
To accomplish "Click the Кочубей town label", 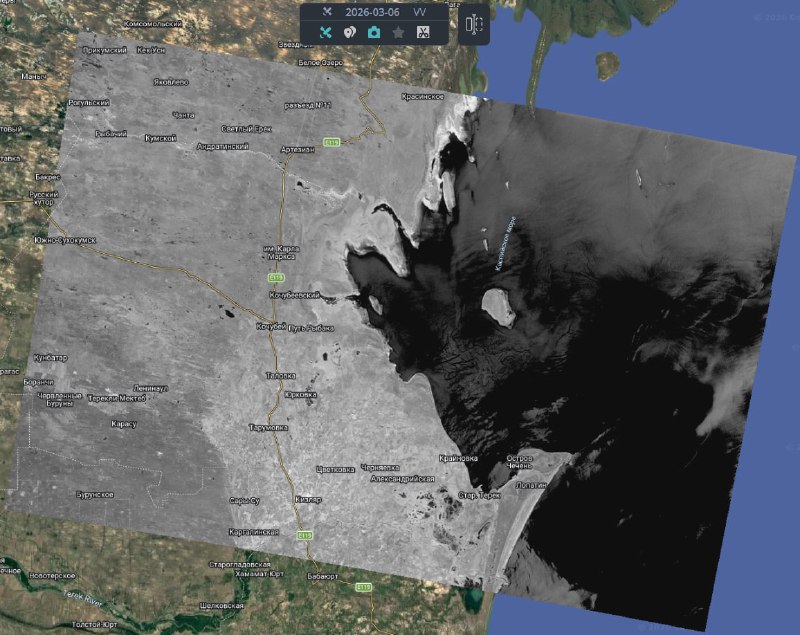I will point(271,326).
